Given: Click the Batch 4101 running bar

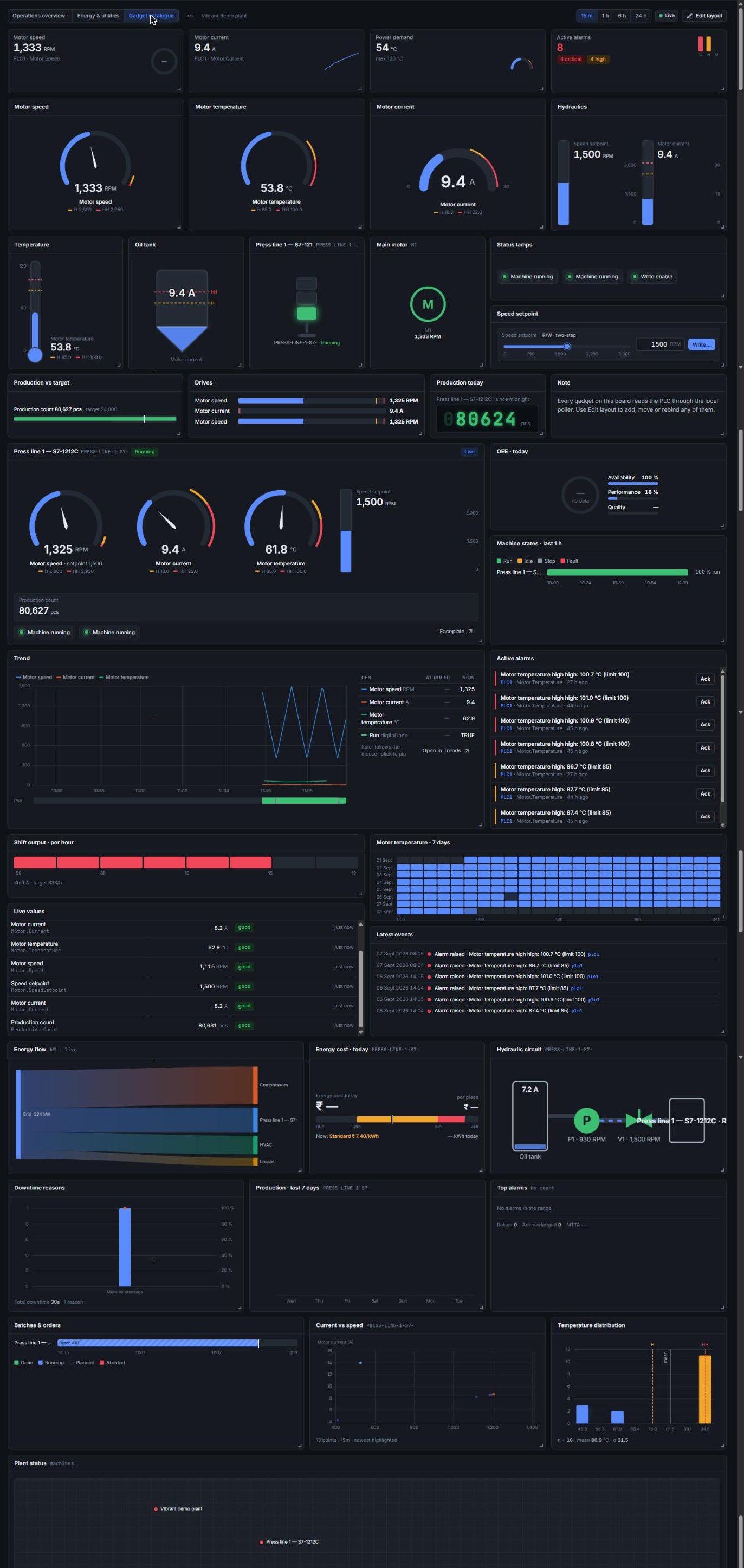Looking at the screenshot, I should pyautogui.click(x=158, y=1343).
